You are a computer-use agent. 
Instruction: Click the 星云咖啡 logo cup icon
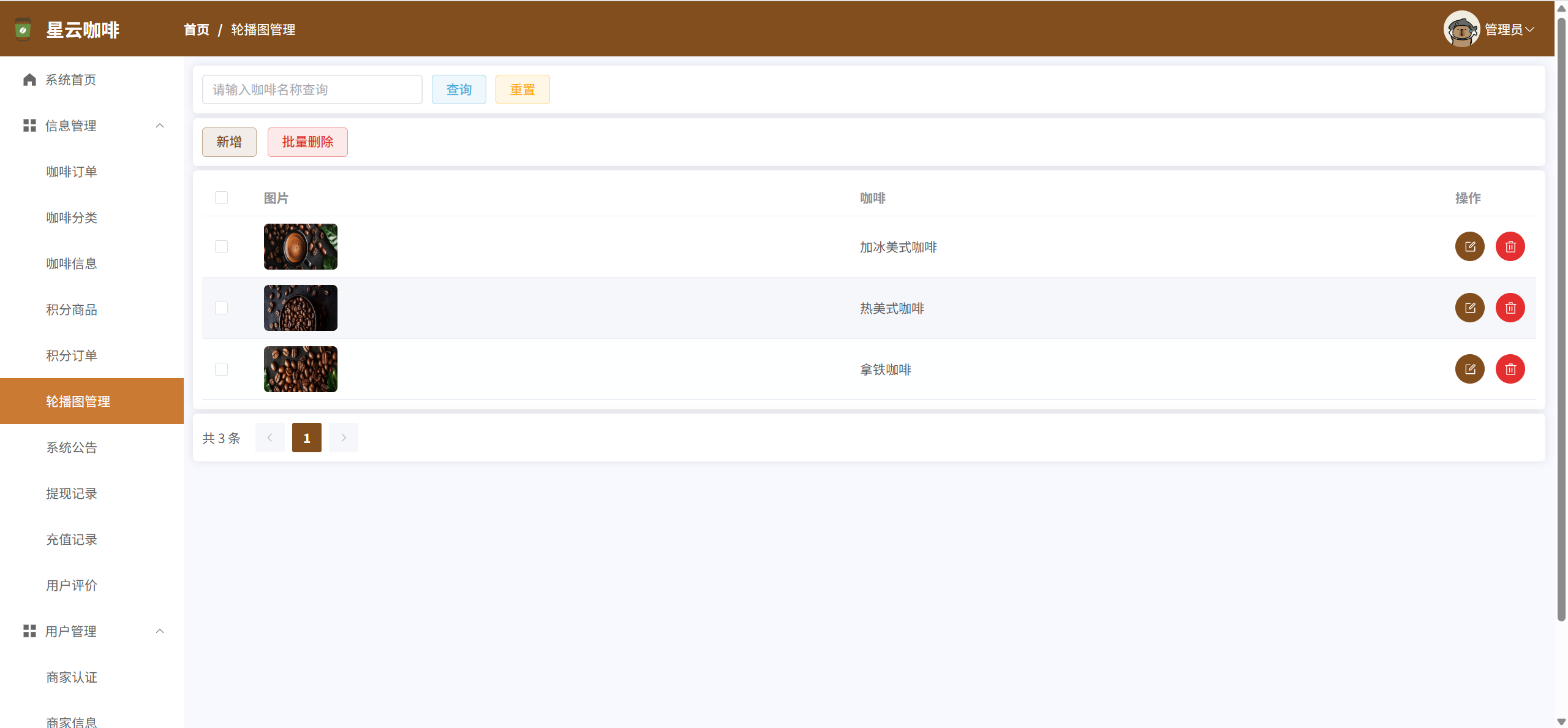coord(23,29)
